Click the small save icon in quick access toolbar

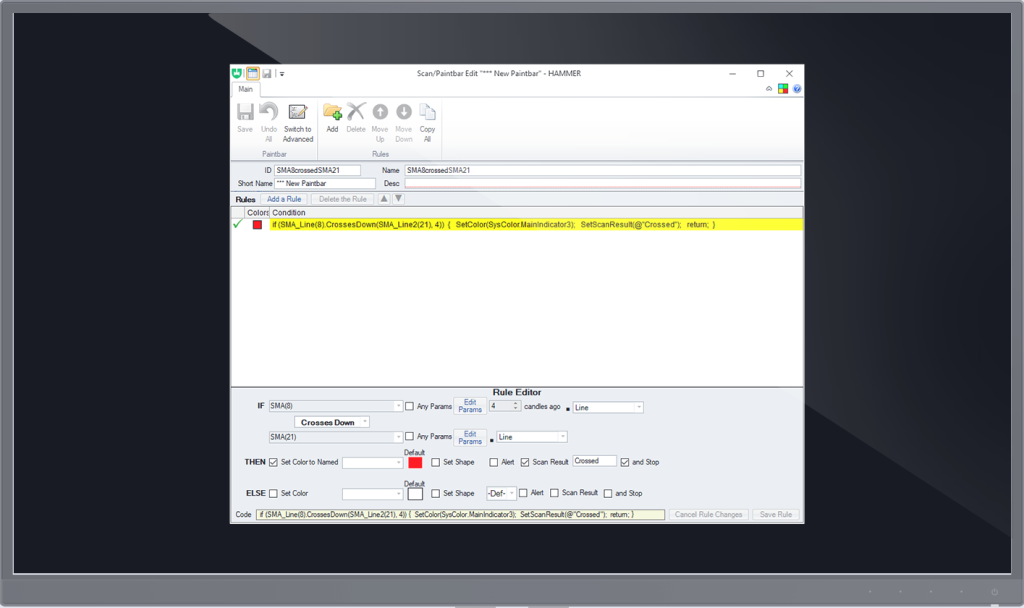pyautogui.click(x=266, y=74)
